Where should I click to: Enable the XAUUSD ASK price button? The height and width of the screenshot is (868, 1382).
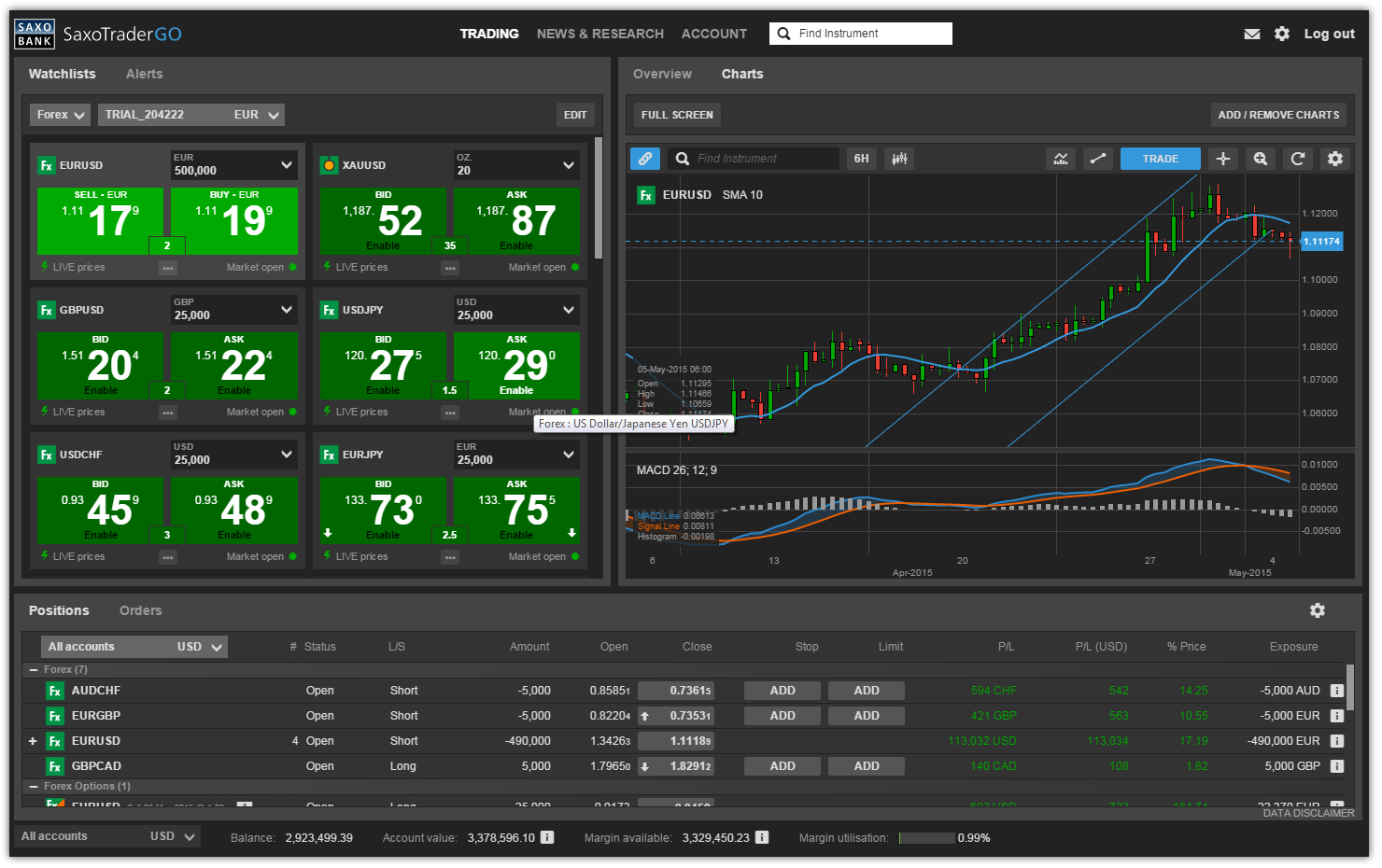[x=516, y=221]
